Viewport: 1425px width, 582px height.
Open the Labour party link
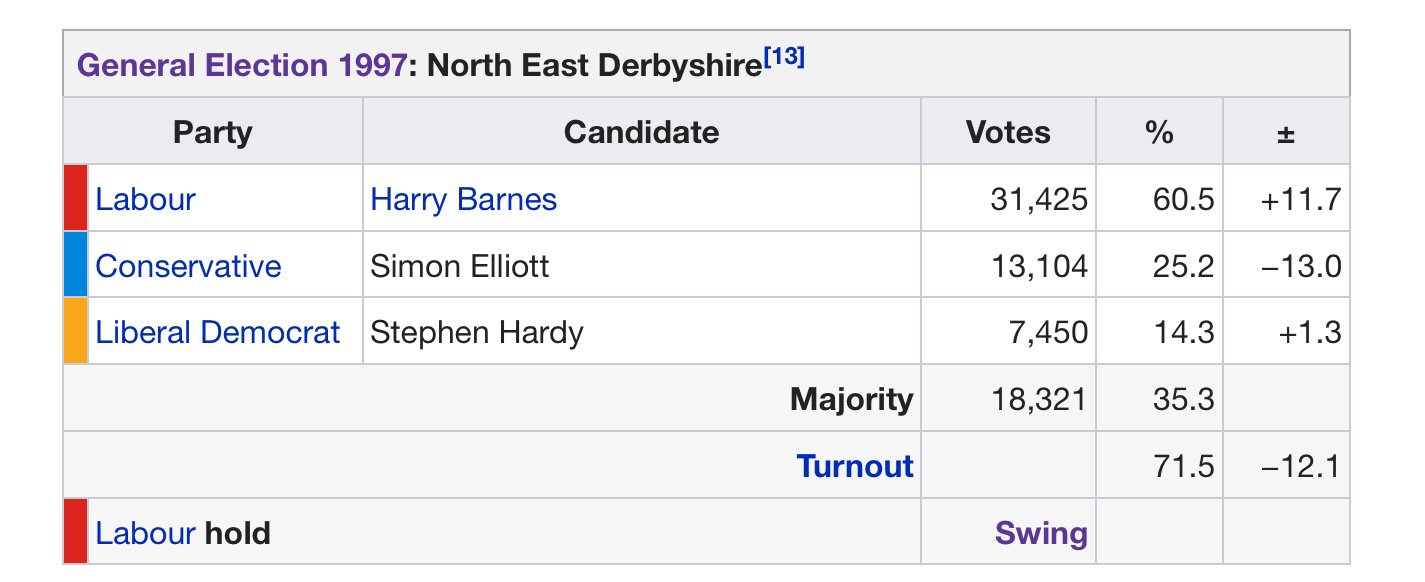click(145, 199)
